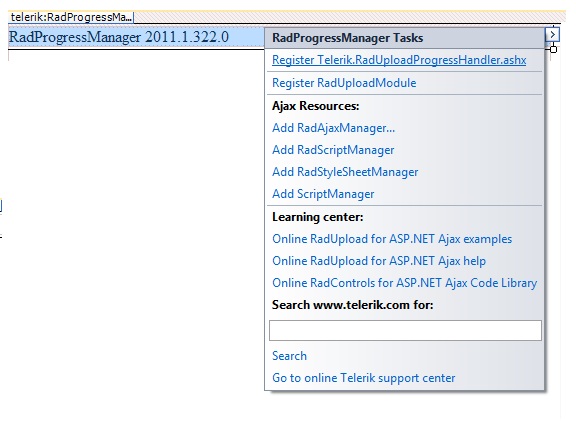Image resolution: width=576 pixels, height=423 pixels.
Task: Choose Add ScriptManager
Action: (x=323, y=194)
